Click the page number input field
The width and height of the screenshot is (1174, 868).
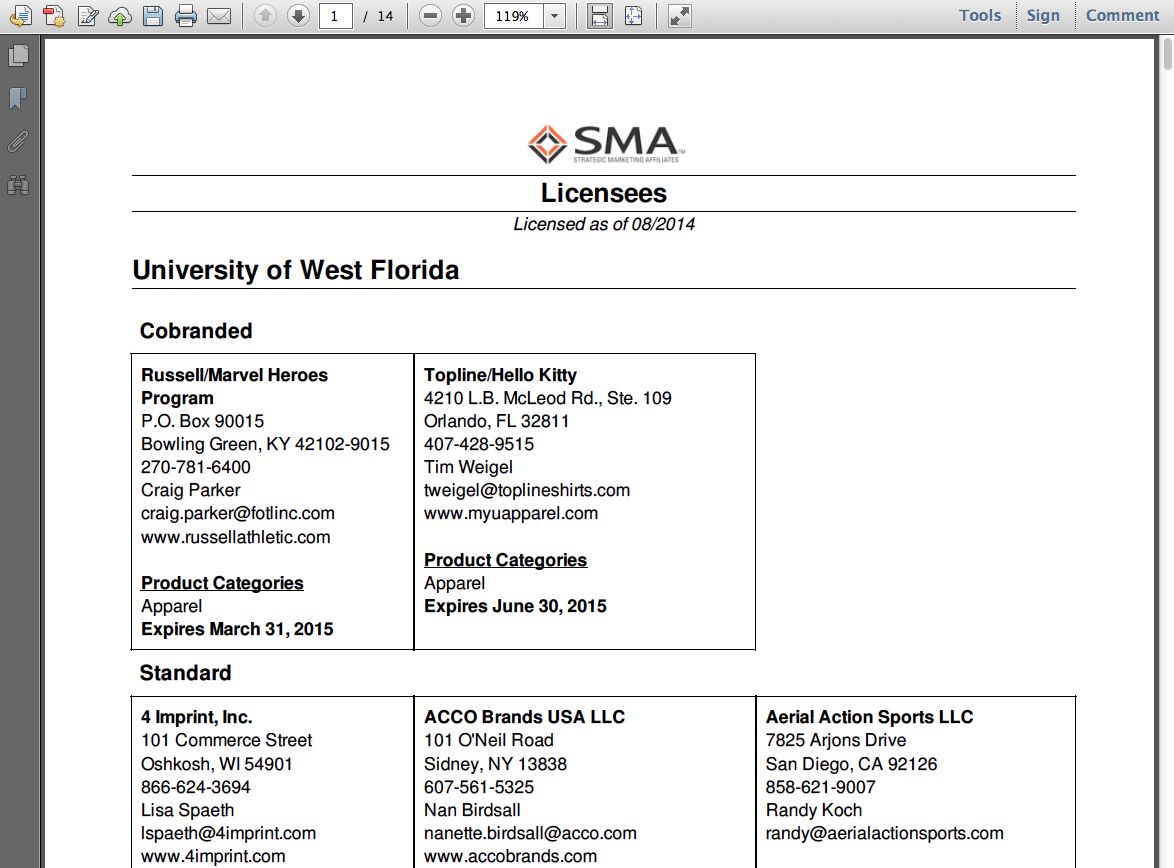(335, 16)
